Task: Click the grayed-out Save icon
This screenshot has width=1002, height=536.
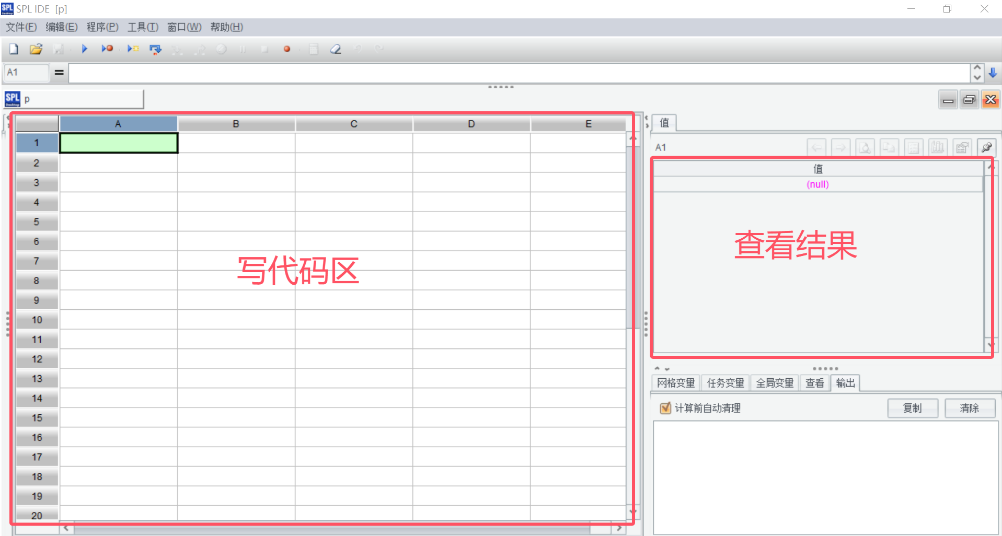Action: [58, 49]
